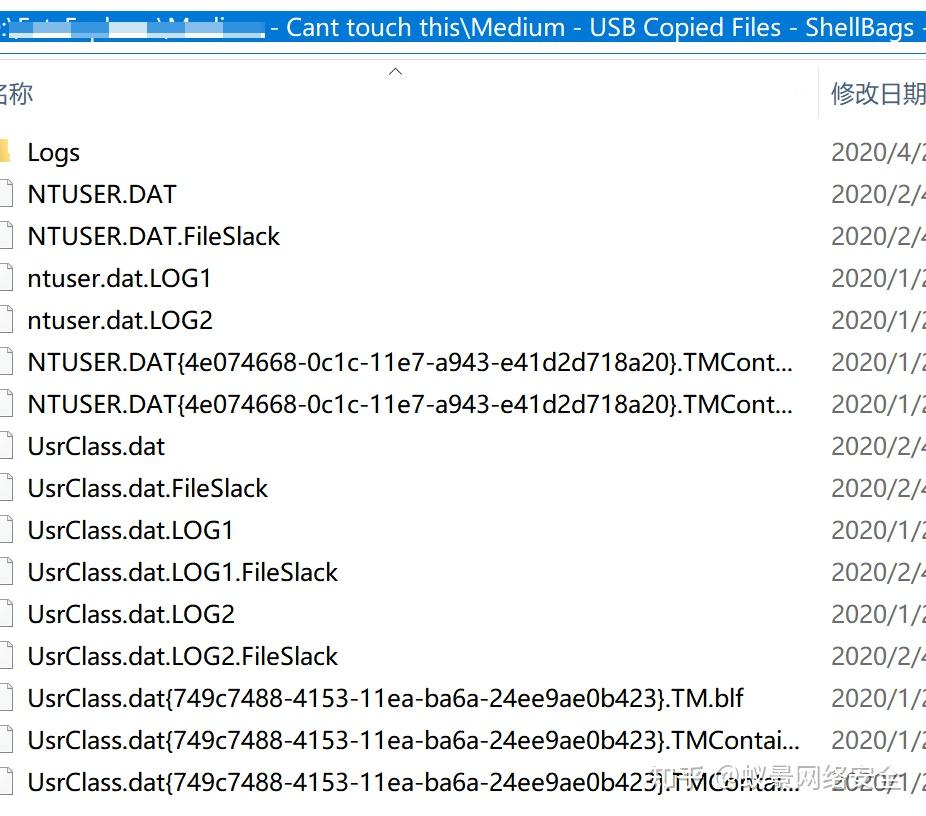Image resolution: width=926 pixels, height=816 pixels.
Task: Click the modified date in the NTUSER.DAT row
Action: [x=878, y=194]
